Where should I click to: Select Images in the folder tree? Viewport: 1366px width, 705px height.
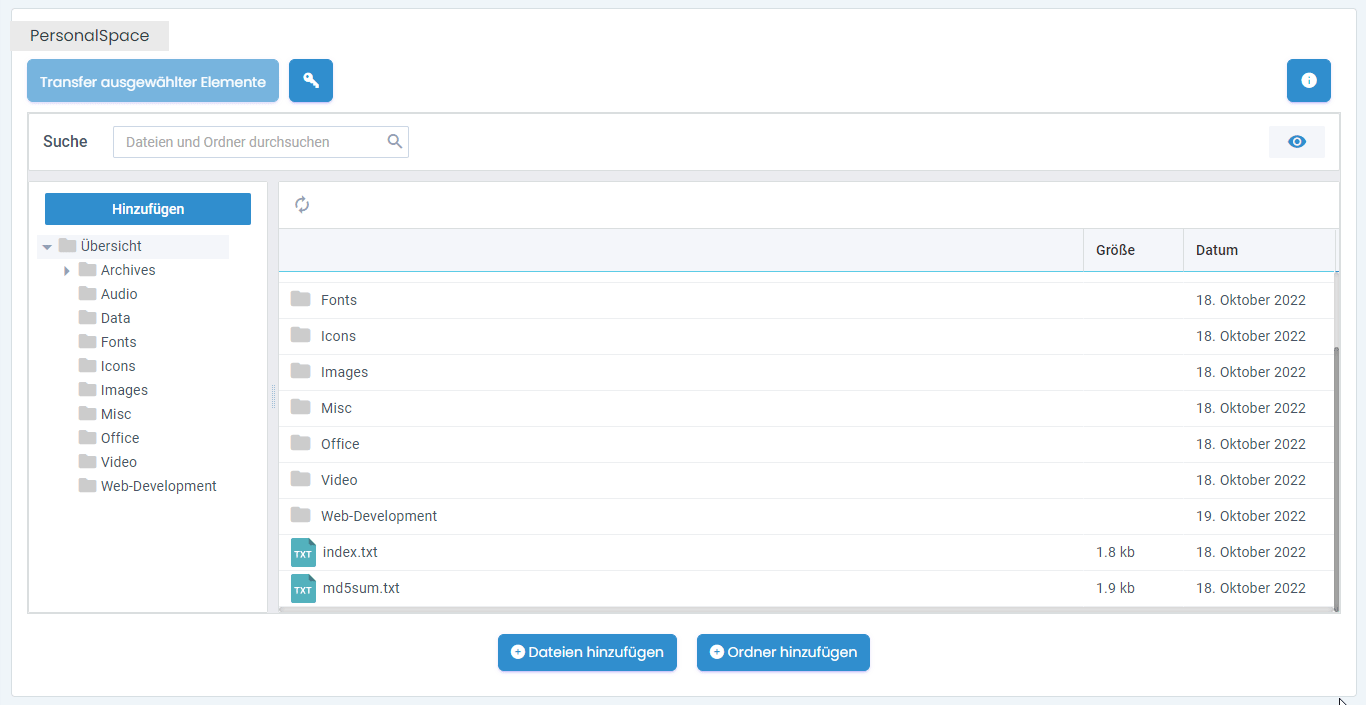click(124, 390)
